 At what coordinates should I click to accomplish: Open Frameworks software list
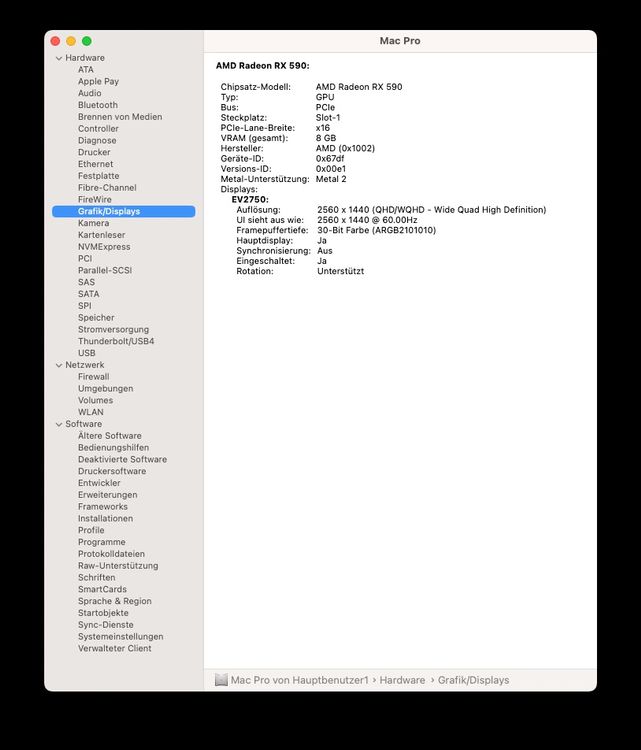click(x=103, y=507)
